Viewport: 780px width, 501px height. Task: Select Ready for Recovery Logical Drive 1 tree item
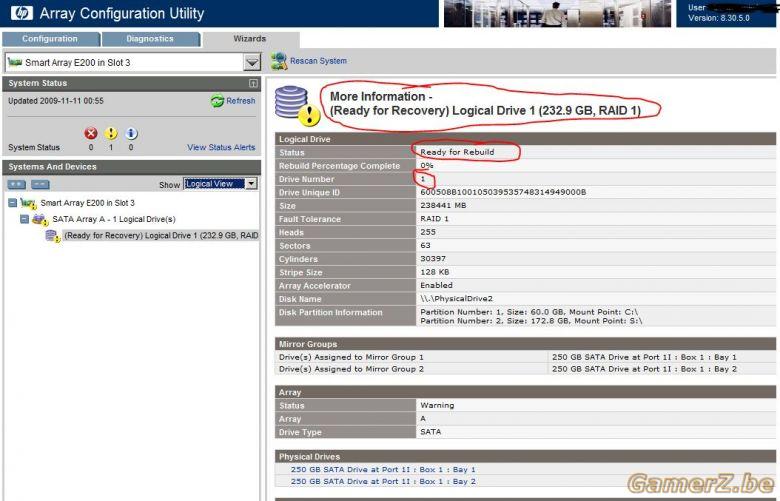point(161,235)
